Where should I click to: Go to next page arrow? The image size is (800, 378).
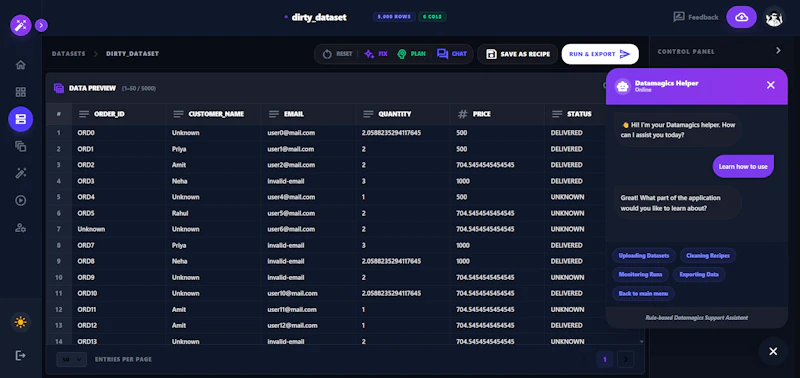pos(626,360)
